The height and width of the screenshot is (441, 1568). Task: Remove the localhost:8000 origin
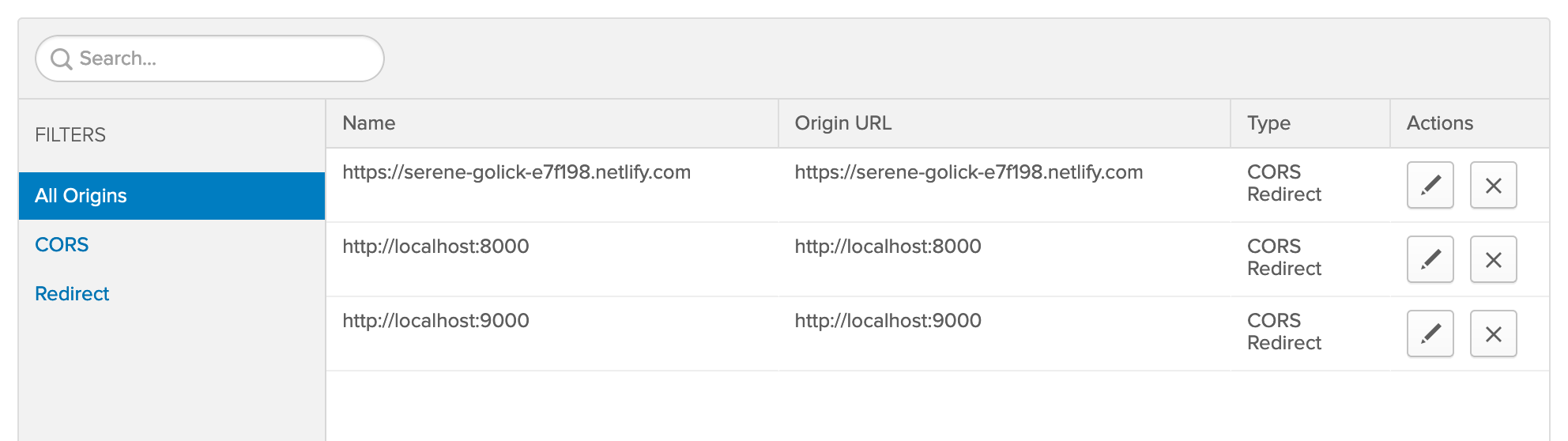(1493, 259)
